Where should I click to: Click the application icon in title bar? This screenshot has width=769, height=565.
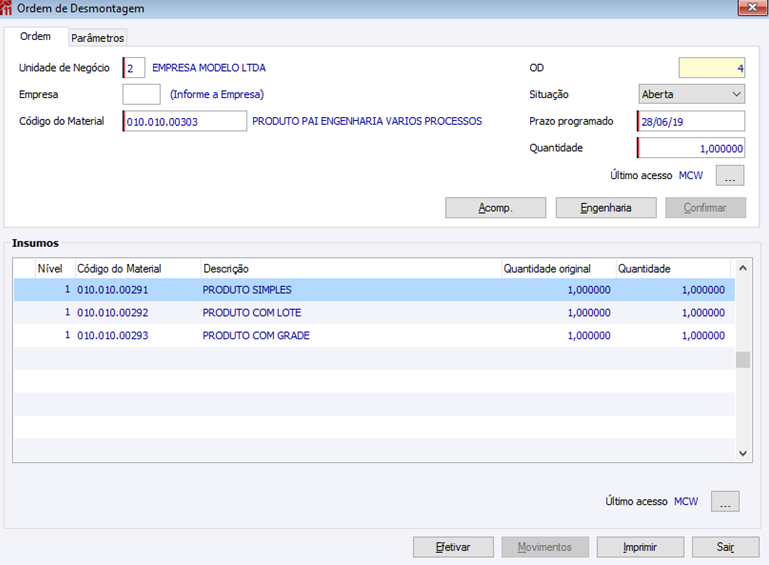click(x=6, y=7)
